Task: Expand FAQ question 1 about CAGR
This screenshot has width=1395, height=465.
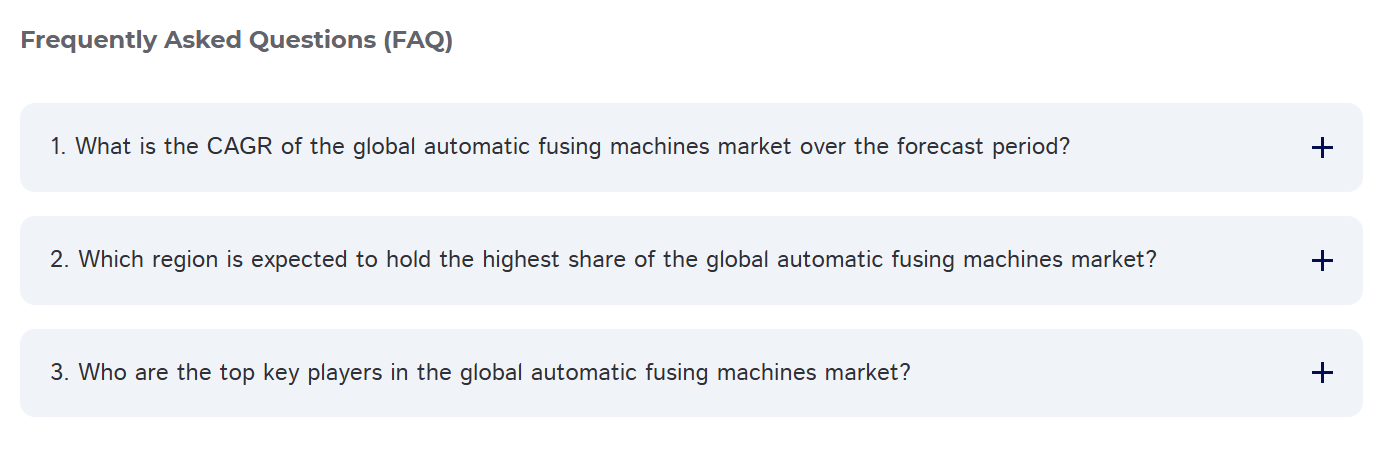Action: pos(560,147)
